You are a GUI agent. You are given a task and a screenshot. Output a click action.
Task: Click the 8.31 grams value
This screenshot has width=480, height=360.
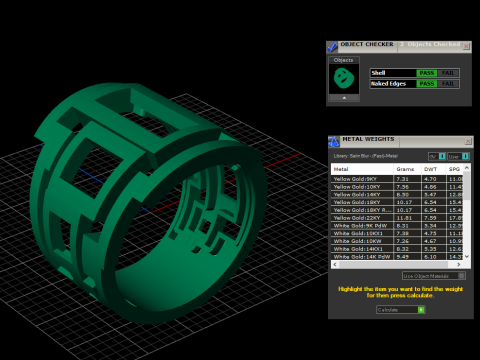[x=403, y=226]
